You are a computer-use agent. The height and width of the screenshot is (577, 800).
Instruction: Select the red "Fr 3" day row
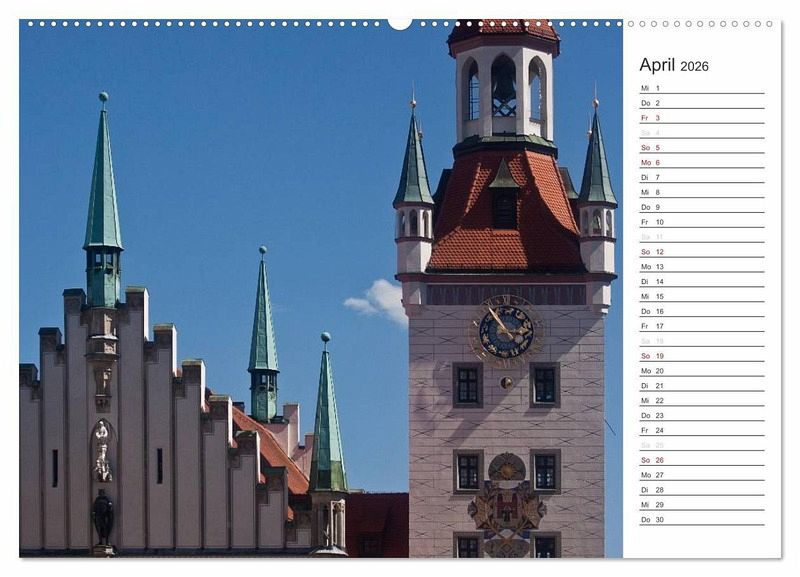(x=702, y=118)
